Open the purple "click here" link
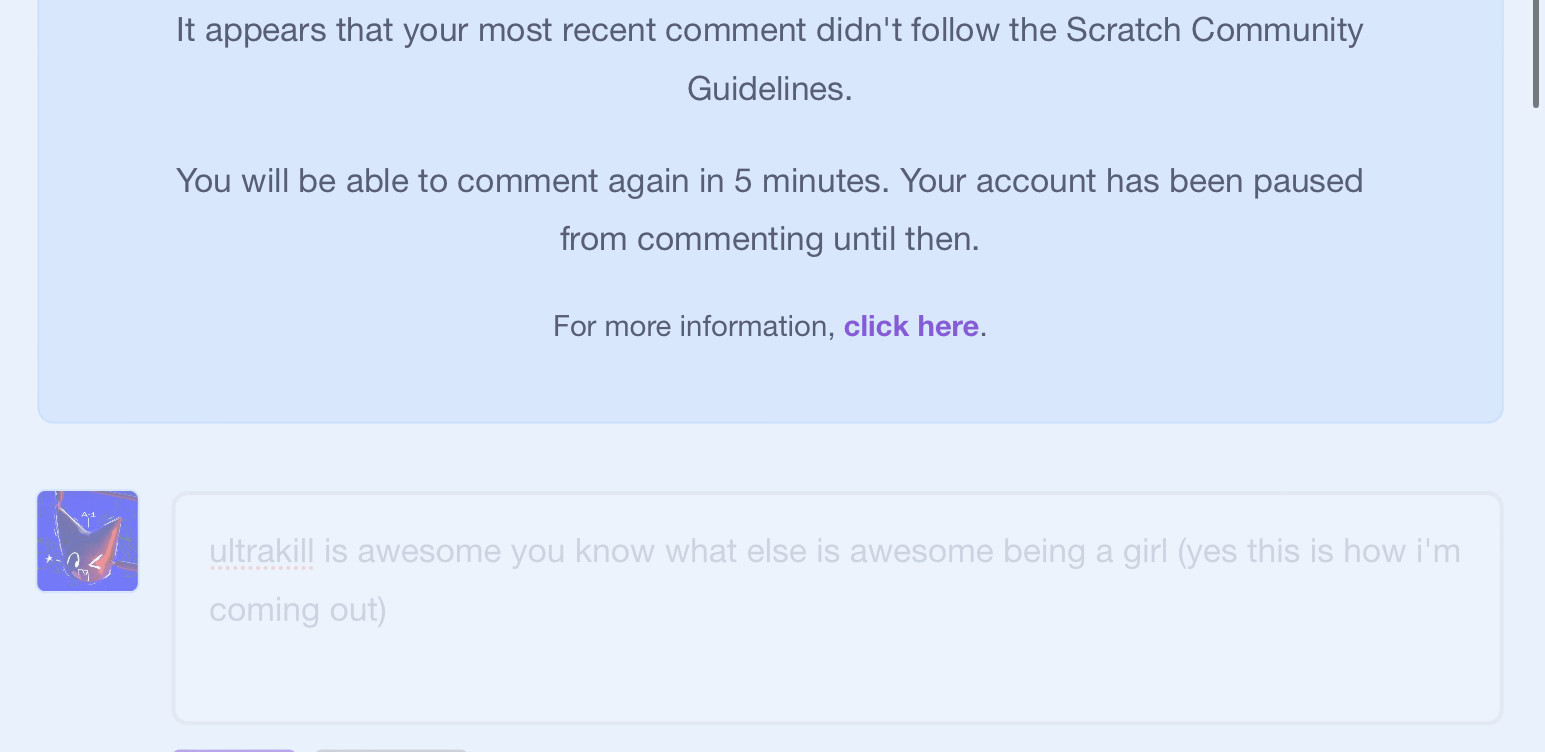 (910, 327)
